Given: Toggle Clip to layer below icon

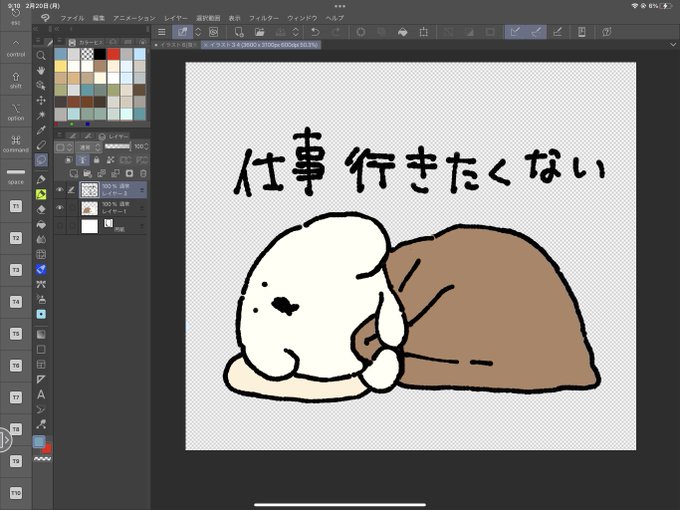Looking at the screenshot, I should [x=69, y=160].
